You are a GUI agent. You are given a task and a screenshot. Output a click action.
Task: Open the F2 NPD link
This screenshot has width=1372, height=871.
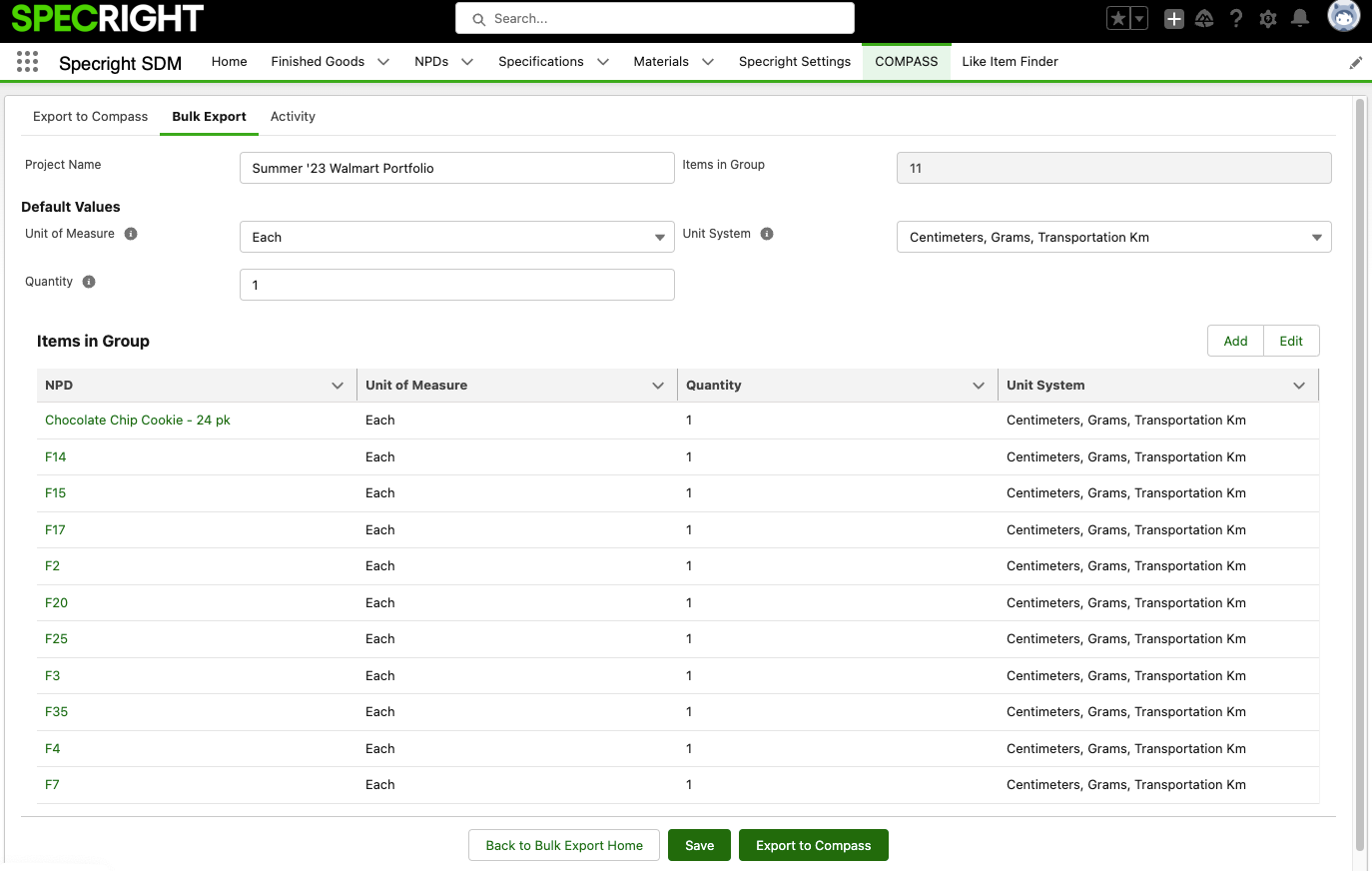click(52, 566)
